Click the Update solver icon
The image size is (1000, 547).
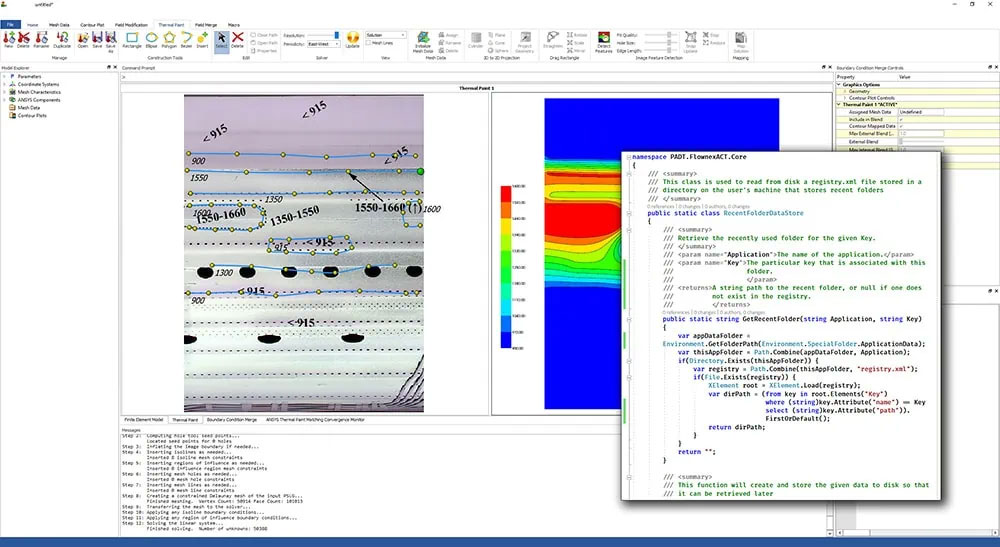pos(352,40)
